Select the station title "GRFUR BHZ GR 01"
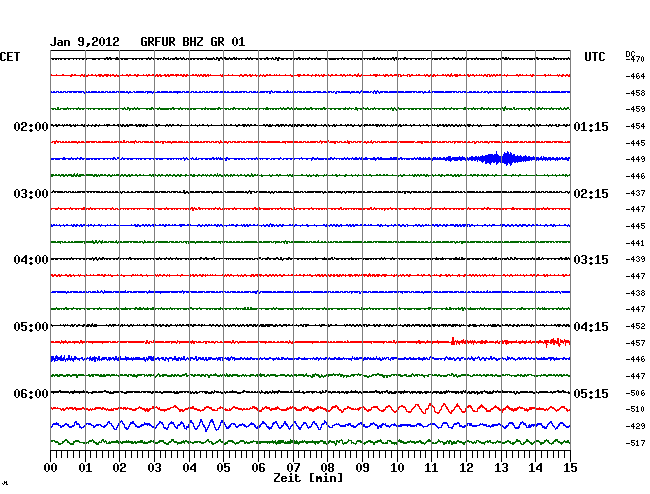Image resolution: width=650 pixels, height=494 pixels. point(193,42)
